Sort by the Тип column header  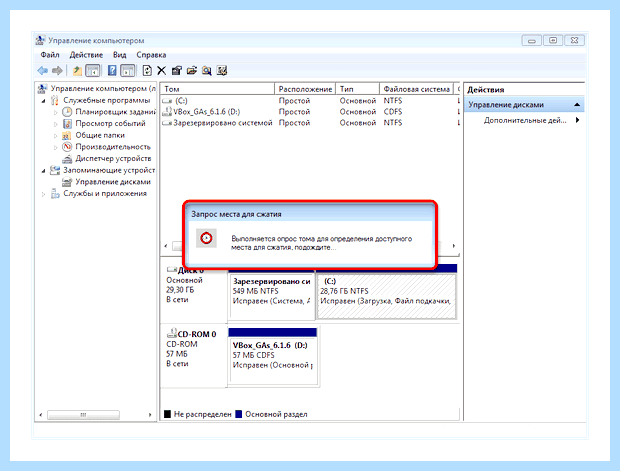357,89
